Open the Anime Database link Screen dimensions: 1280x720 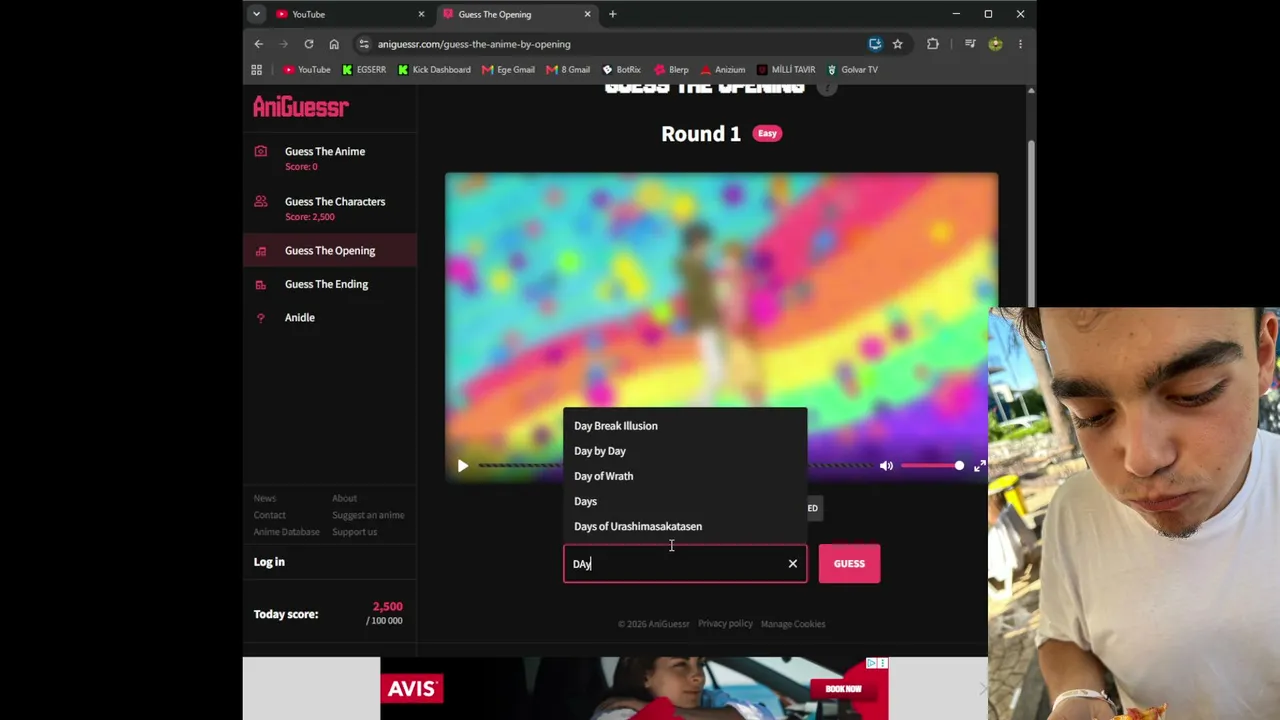[x=286, y=532]
